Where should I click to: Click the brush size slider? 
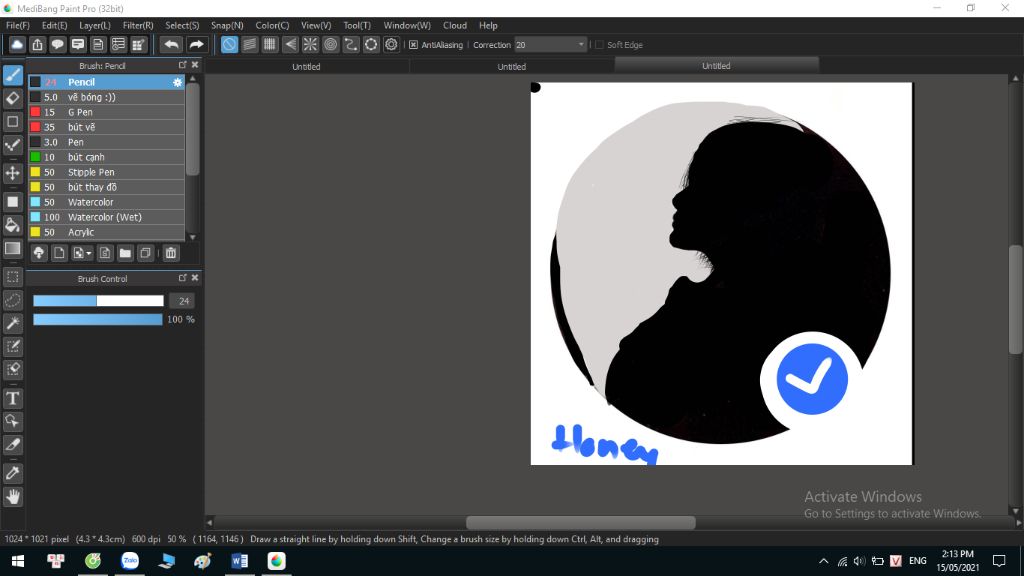98,300
